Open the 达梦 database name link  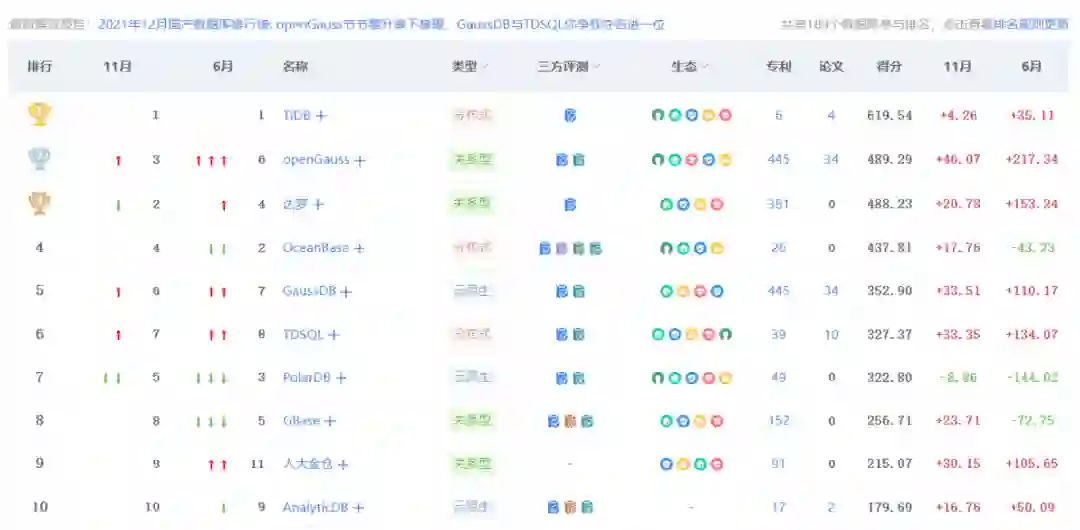[296, 204]
